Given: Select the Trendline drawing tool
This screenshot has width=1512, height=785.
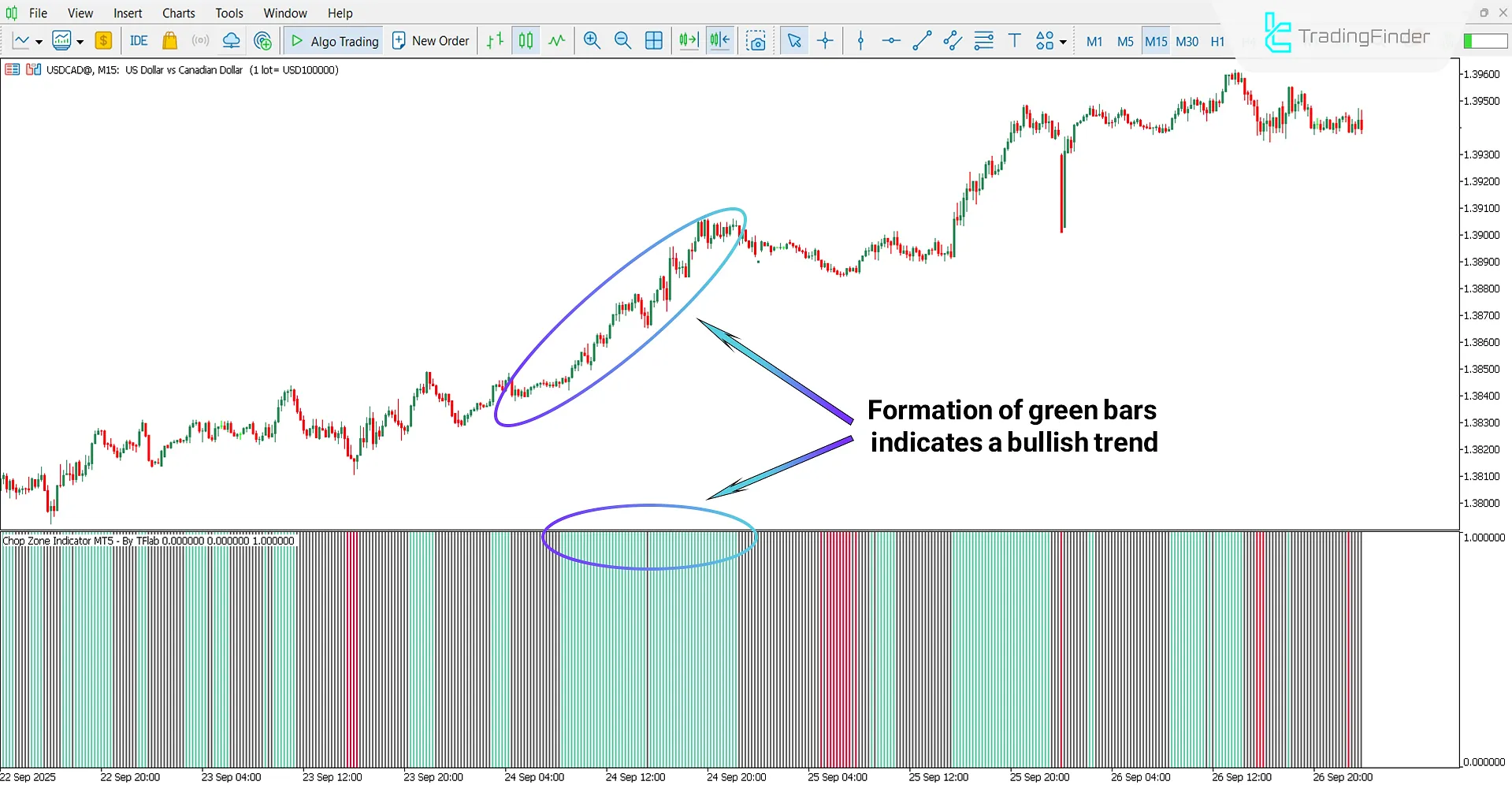Looking at the screenshot, I should tap(921, 40).
